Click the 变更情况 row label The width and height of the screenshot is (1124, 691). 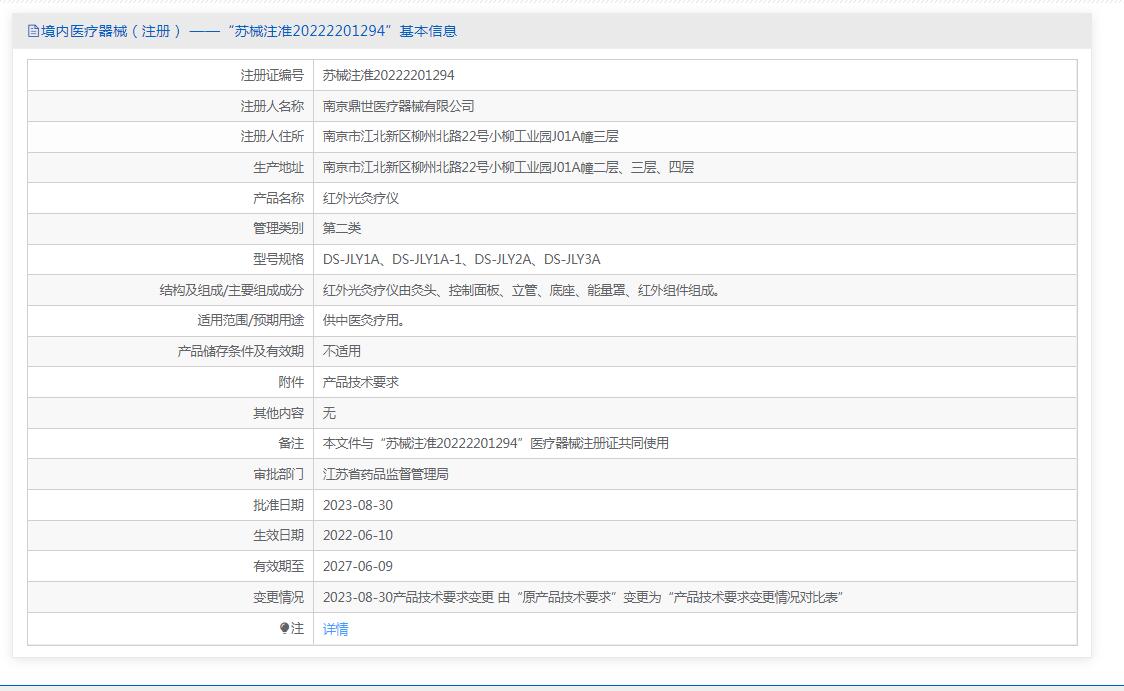click(x=278, y=597)
